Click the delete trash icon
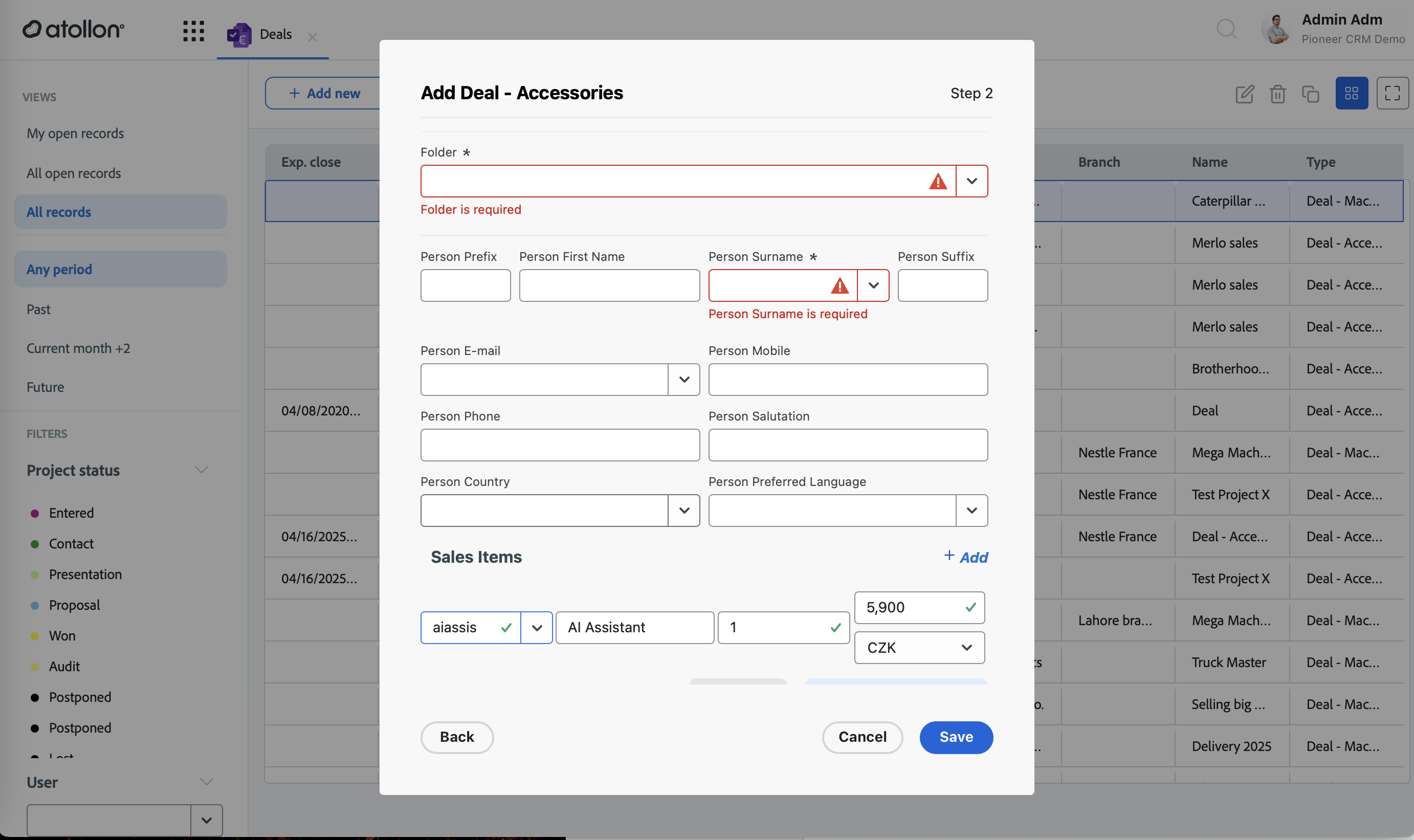Image resolution: width=1414 pixels, height=840 pixels. (x=1277, y=94)
